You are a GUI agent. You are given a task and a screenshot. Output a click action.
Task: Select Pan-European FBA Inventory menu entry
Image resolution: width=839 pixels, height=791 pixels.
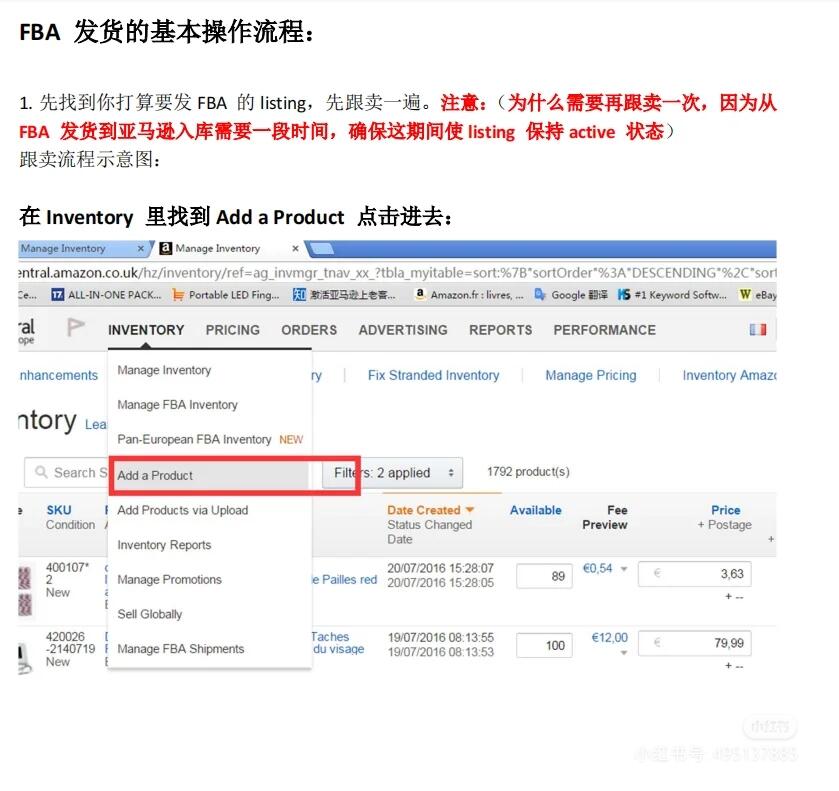click(x=209, y=439)
